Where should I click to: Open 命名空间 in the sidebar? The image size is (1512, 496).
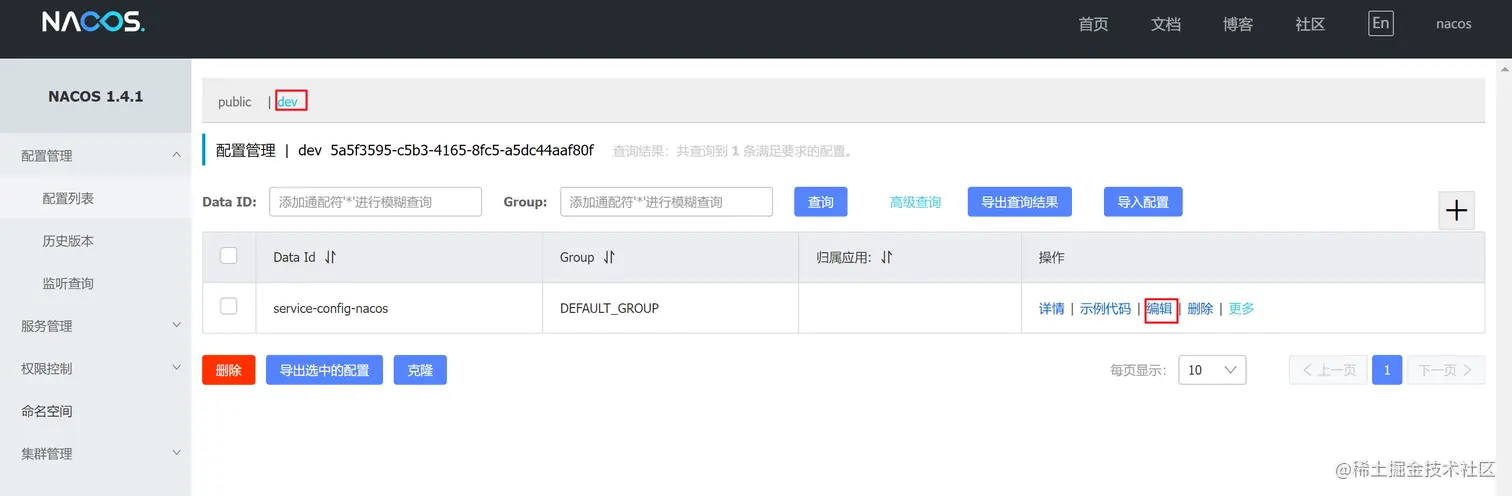(47, 411)
